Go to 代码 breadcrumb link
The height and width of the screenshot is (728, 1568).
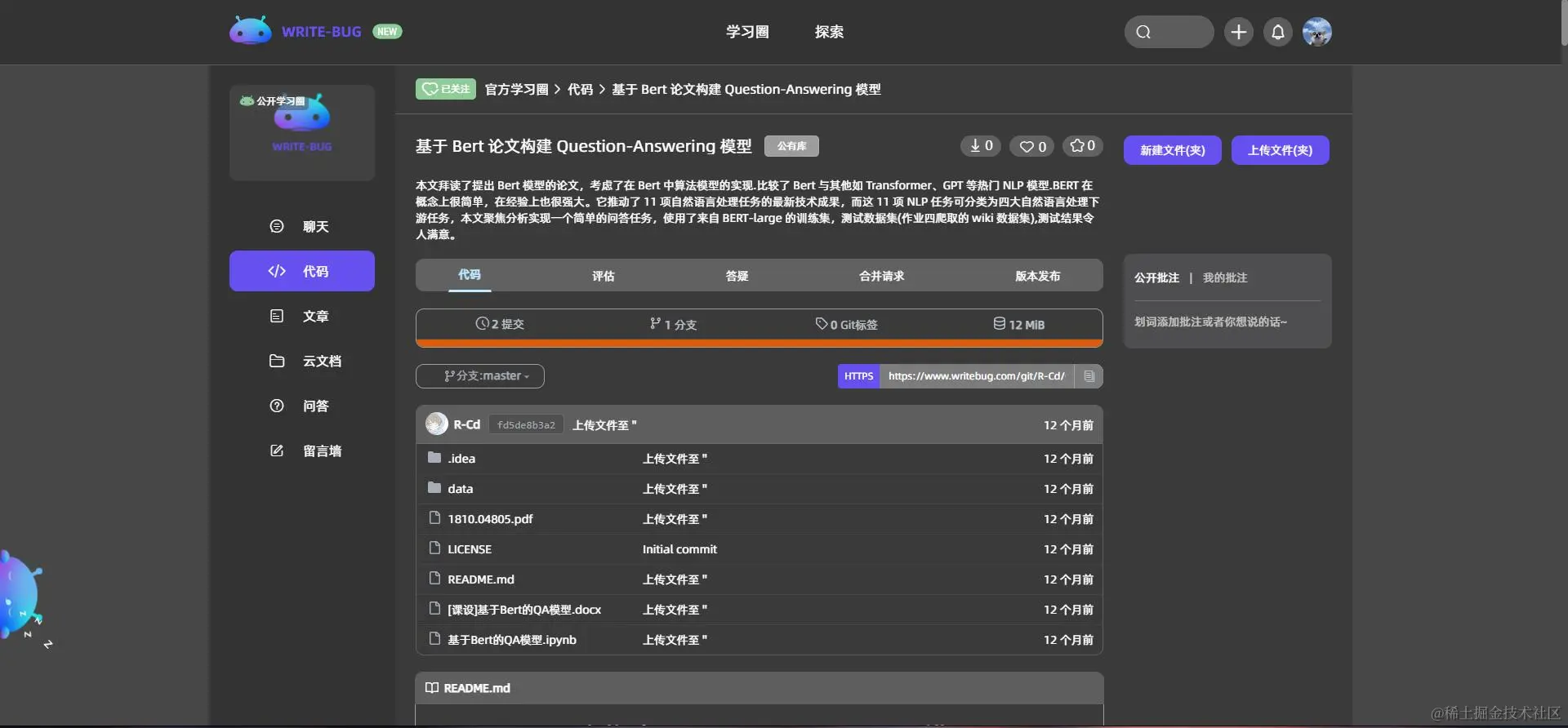click(580, 89)
